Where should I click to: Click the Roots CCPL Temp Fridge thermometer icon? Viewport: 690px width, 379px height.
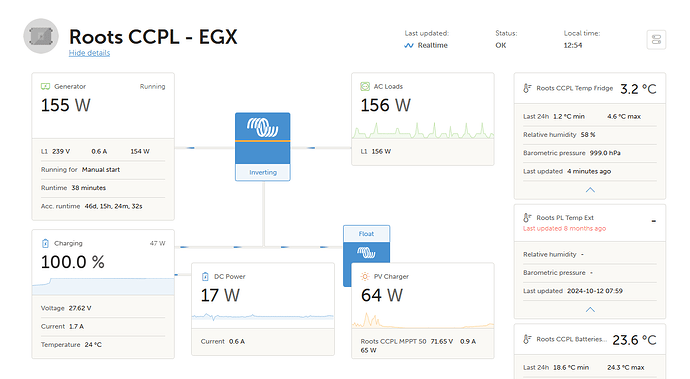(x=527, y=88)
